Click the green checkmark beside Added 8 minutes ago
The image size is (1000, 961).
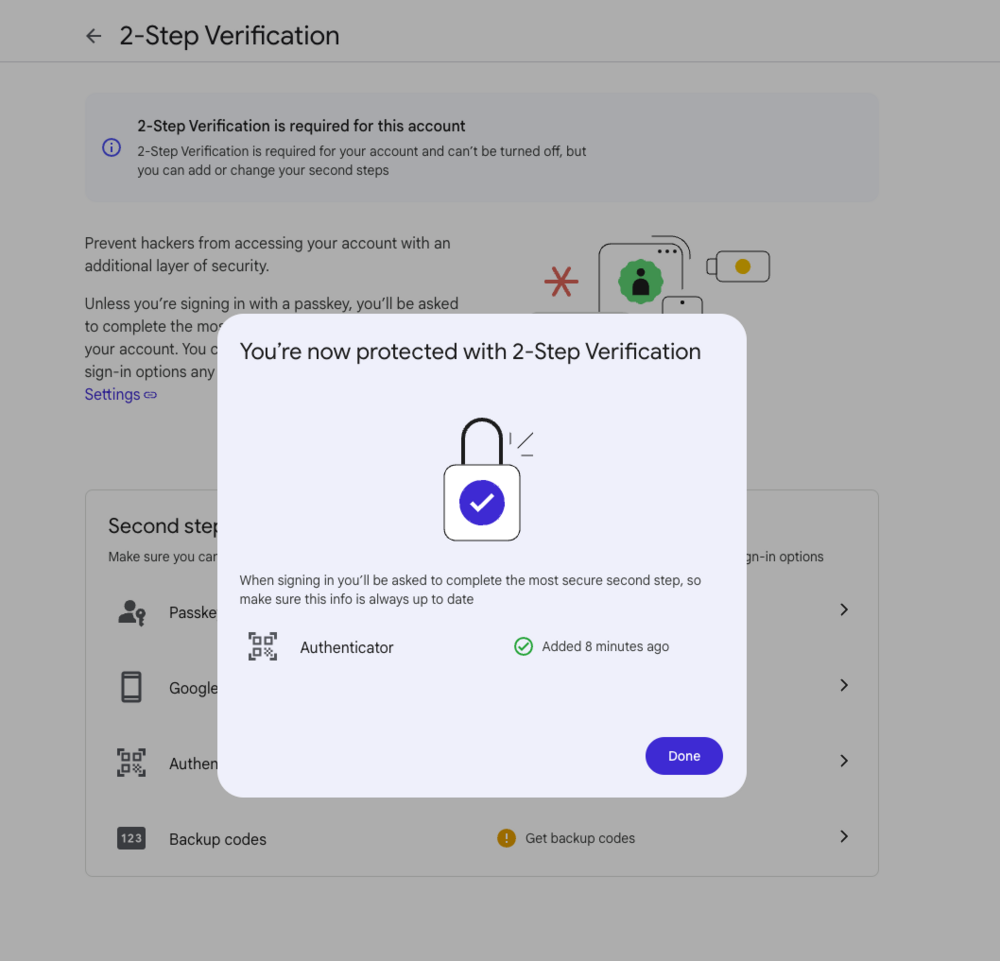pyautogui.click(x=524, y=647)
